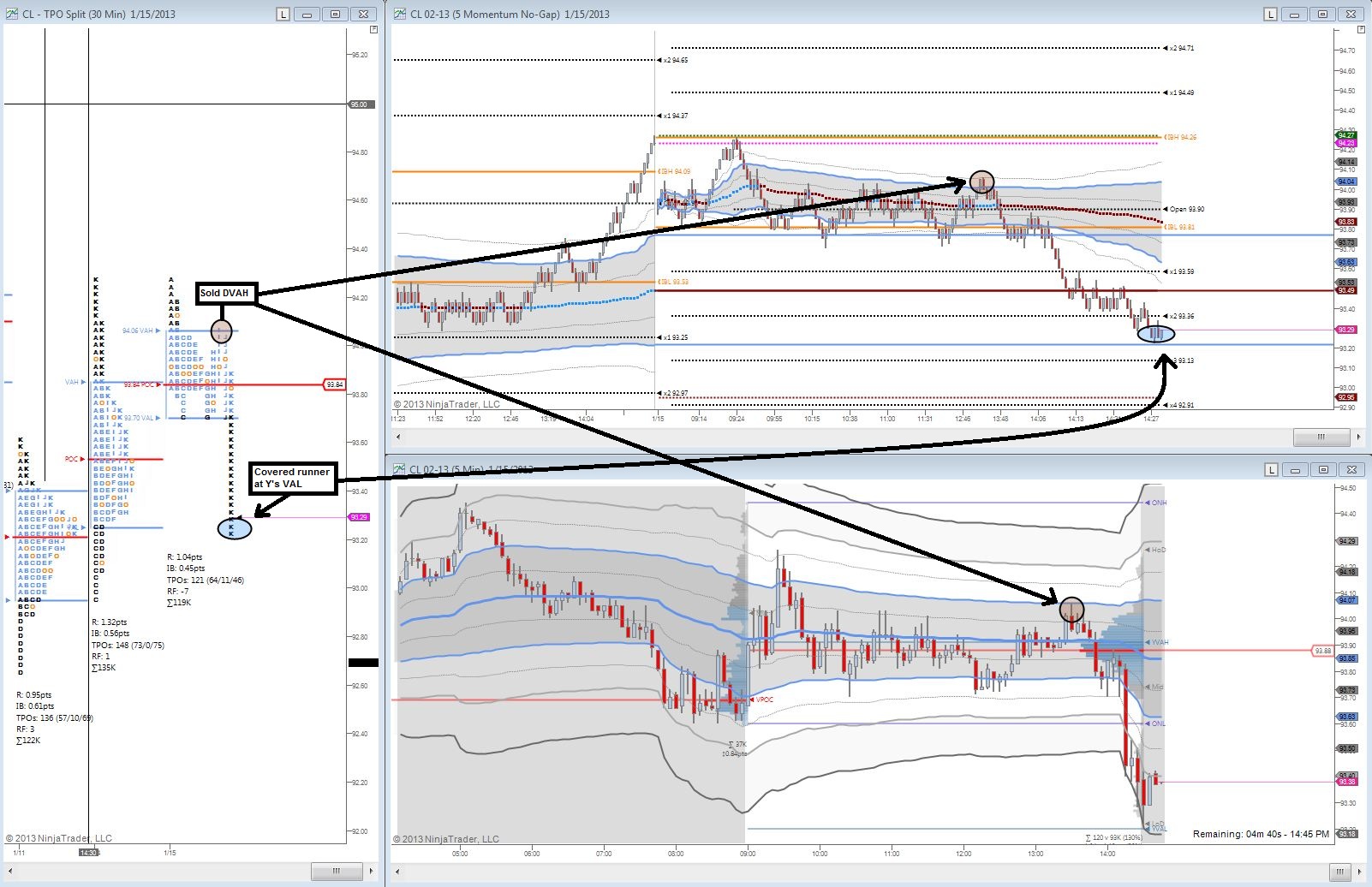Click the ONH level label in the 5 Min chart

click(x=1157, y=503)
